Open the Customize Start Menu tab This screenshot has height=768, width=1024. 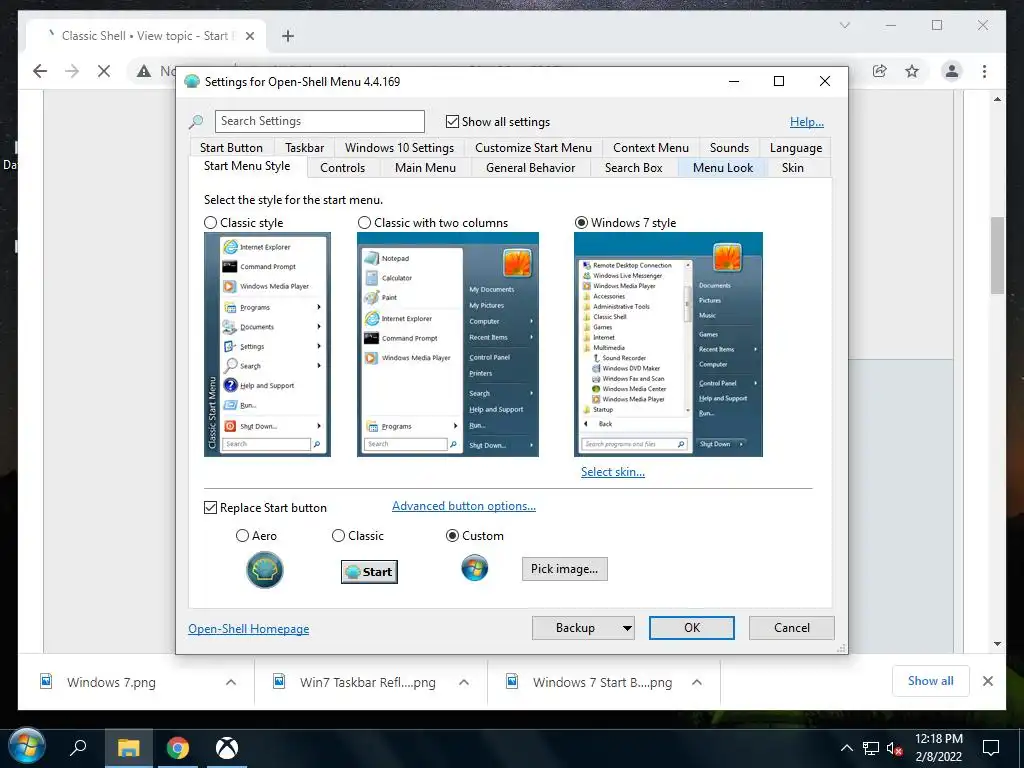(x=533, y=148)
